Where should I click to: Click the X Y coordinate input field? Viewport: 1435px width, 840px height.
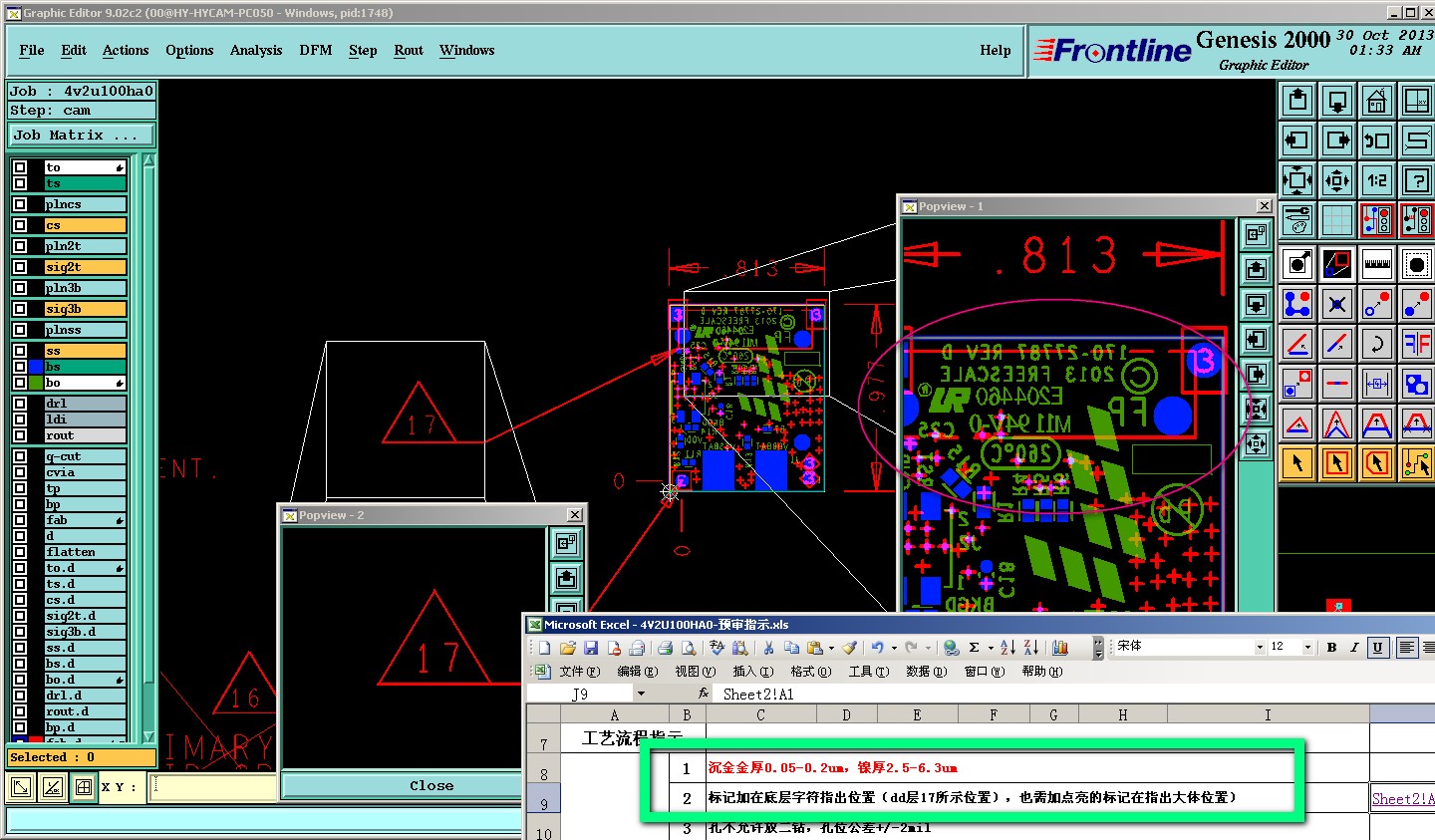pyautogui.click(x=214, y=786)
